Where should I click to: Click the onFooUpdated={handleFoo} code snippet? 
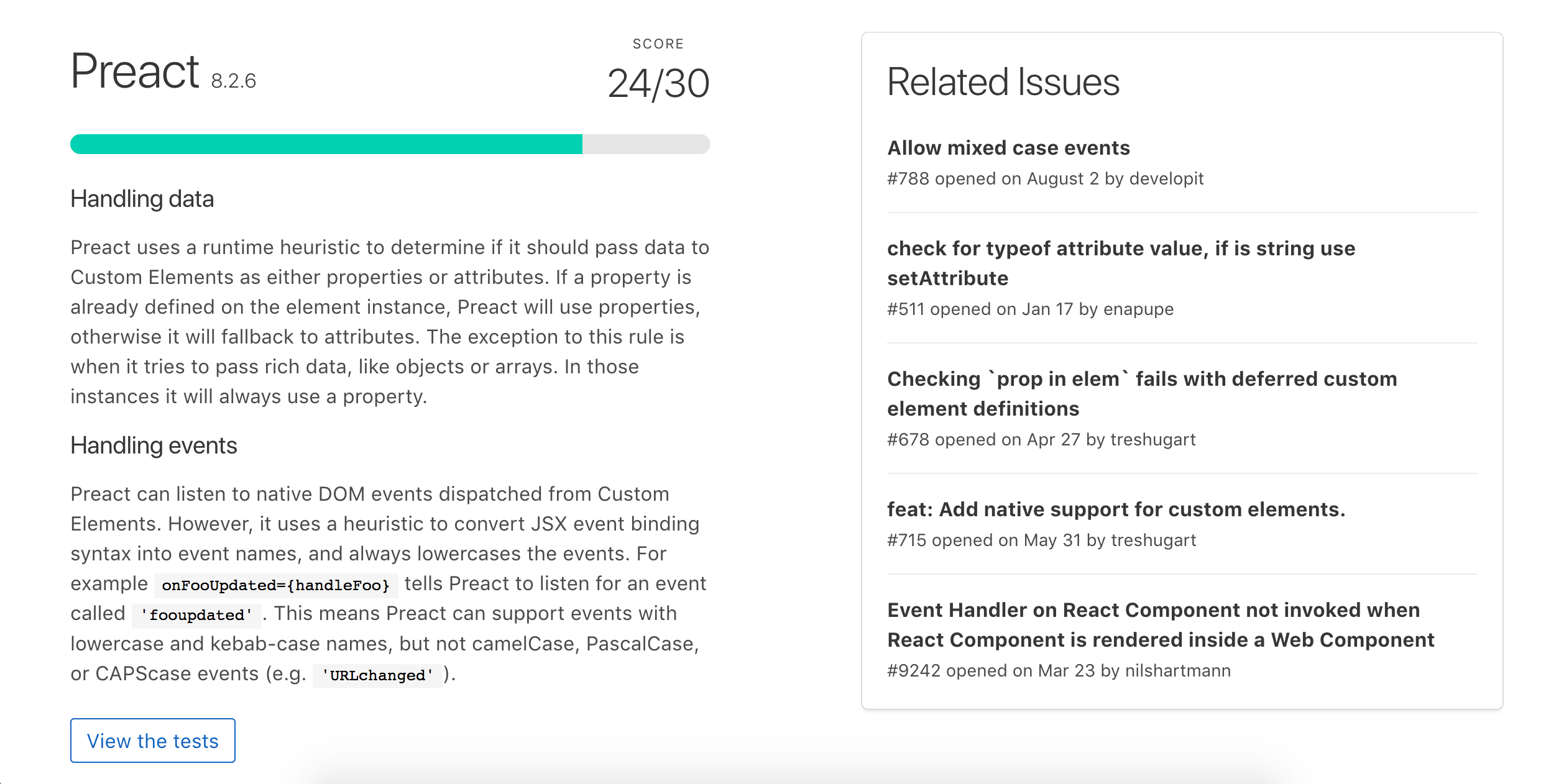(x=276, y=585)
